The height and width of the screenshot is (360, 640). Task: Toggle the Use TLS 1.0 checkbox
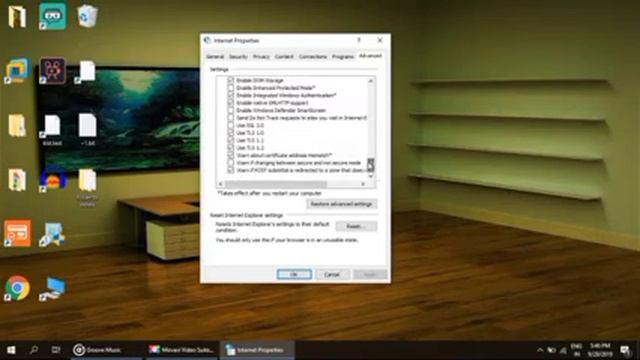[x=231, y=133]
